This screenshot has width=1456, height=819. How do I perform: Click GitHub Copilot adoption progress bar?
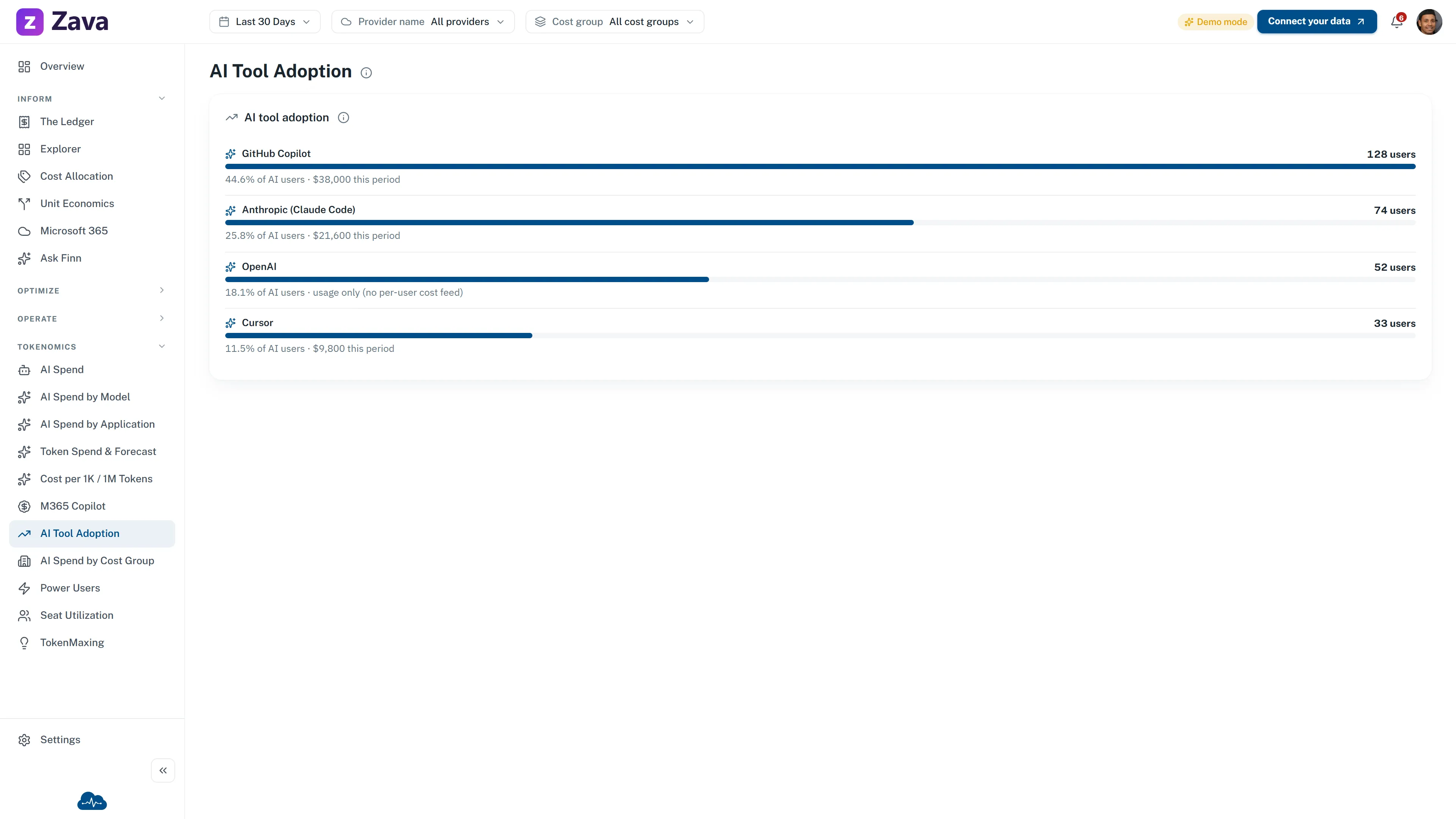pyautogui.click(x=820, y=166)
